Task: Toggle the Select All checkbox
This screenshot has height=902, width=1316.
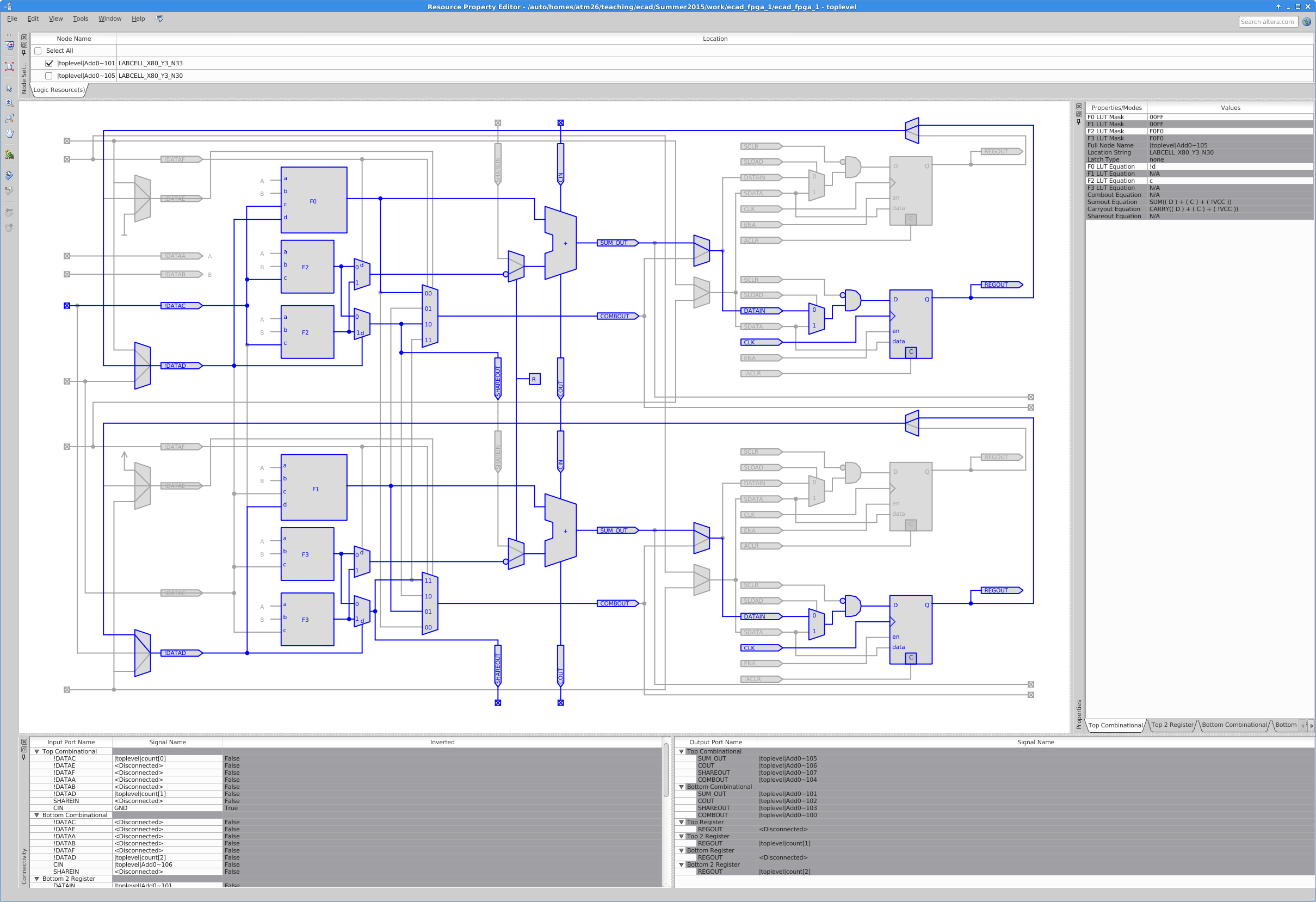Action: coord(38,51)
